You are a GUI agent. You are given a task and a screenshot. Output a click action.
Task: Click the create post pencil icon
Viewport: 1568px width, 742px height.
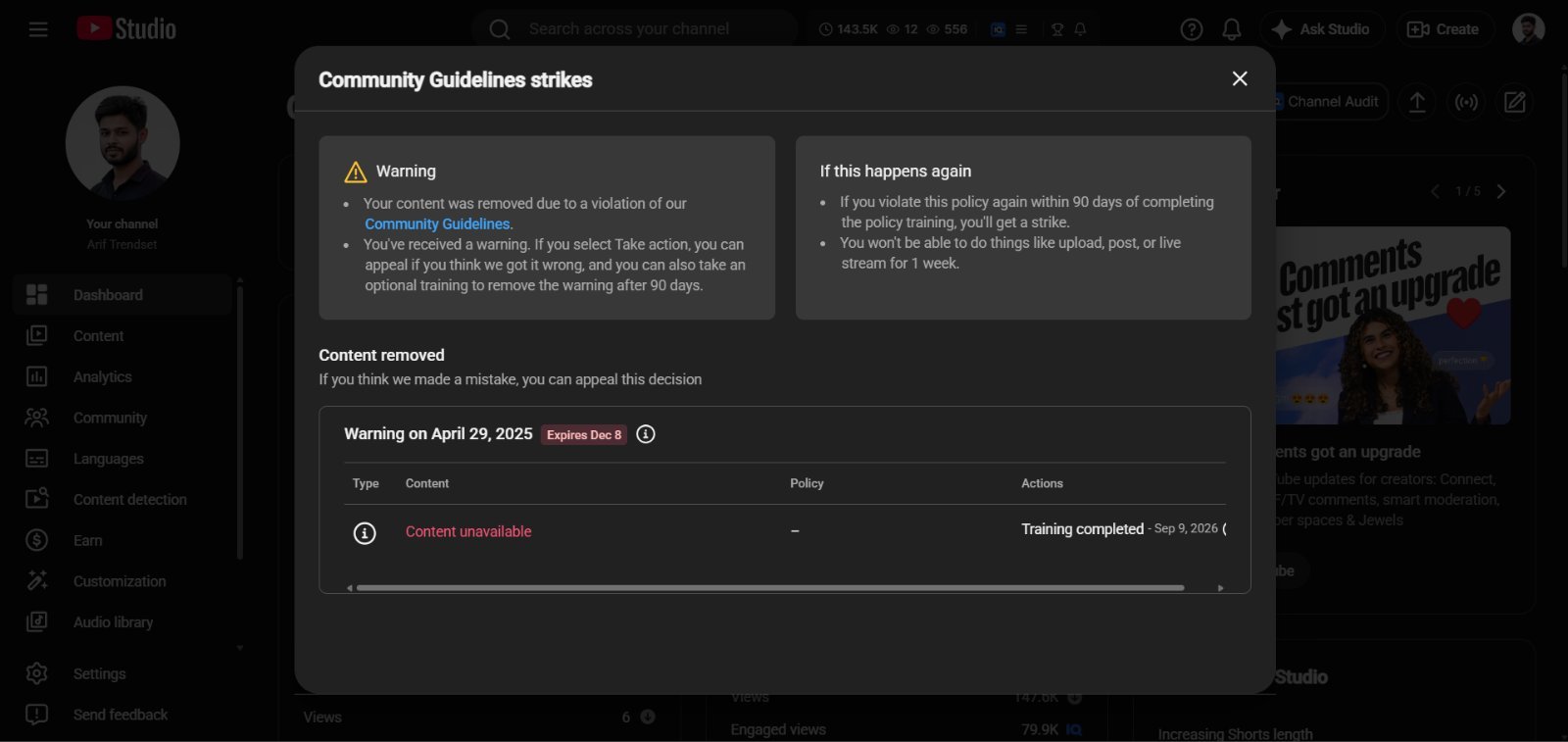coord(1515,102)
